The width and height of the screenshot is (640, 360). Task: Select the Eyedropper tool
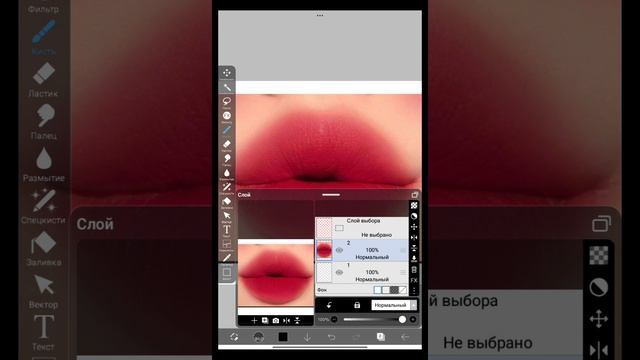point(227,258)
